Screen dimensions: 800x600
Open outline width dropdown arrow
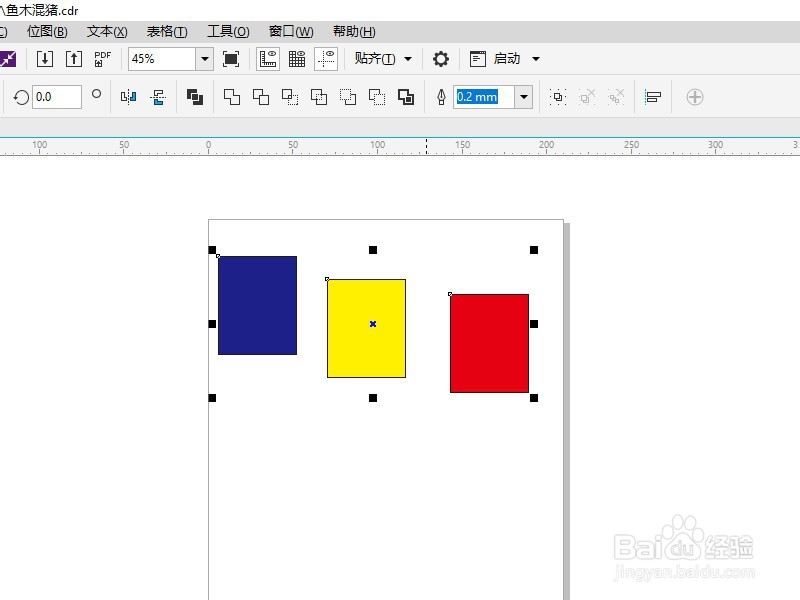[x=523, y=97]
